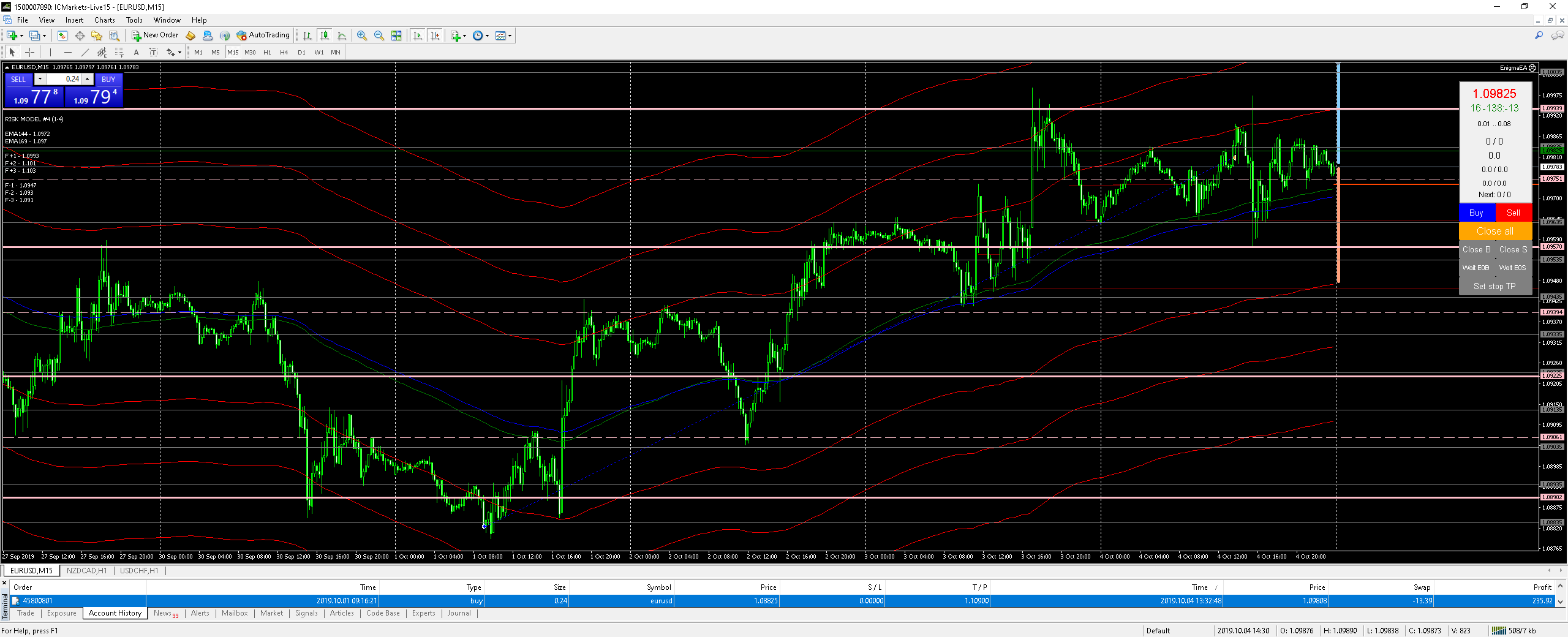Click Close B in EnigmaEA panel
This screenshot has width=1568, height=637.
[x=1477, y=249]
